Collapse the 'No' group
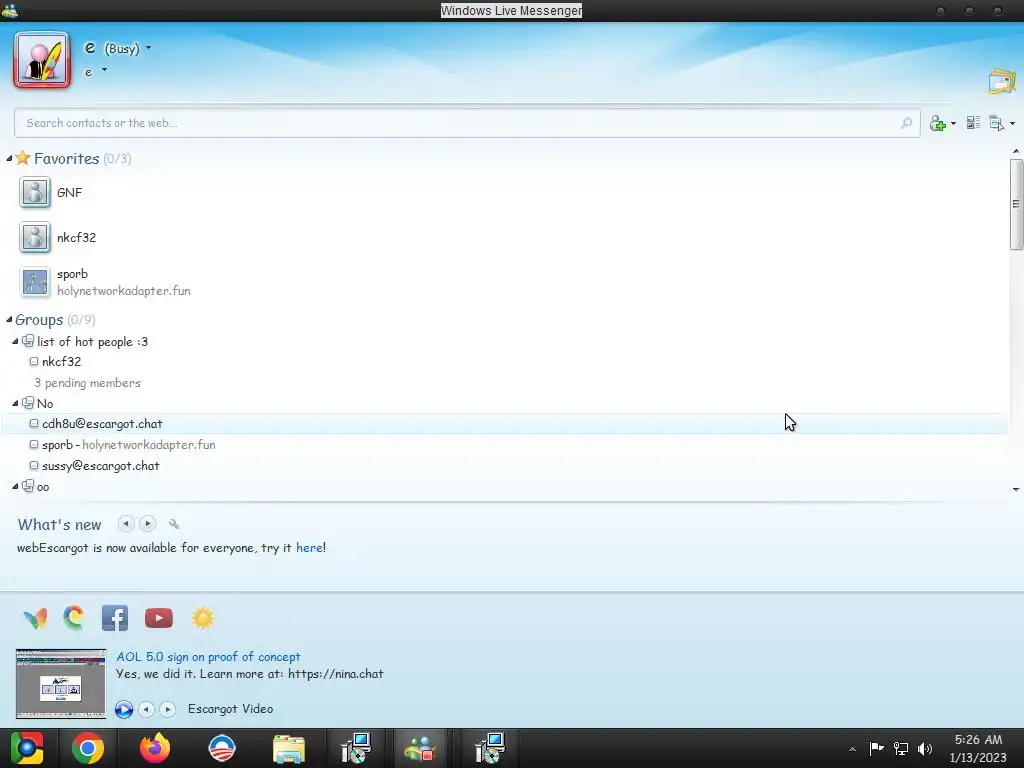Viewport: 1024px width, 768px height. point(15,403)
